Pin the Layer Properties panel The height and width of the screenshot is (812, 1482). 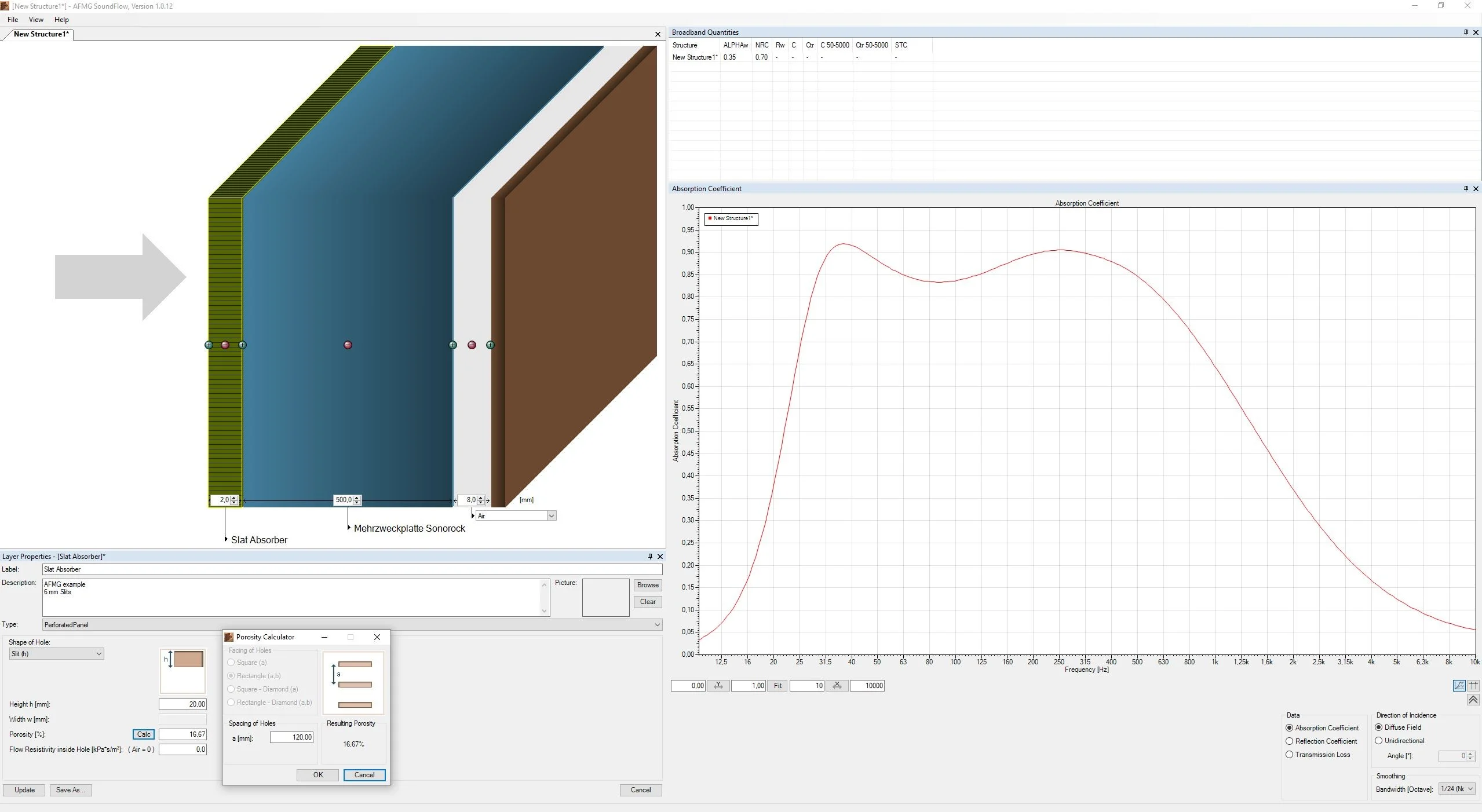coord(650,557)
